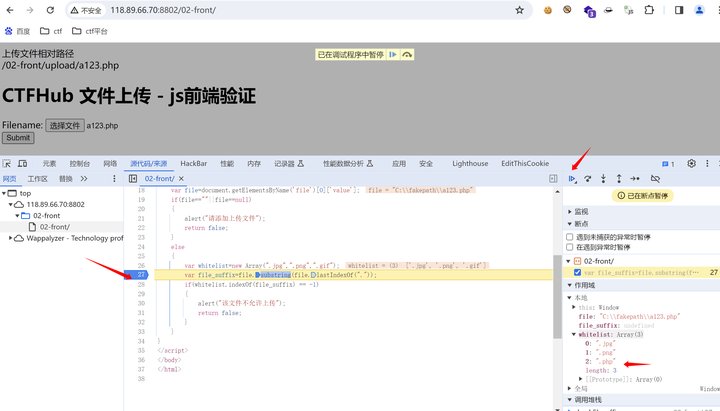
Task: Open the Lighthouse tab
Action: coord(470,163)
